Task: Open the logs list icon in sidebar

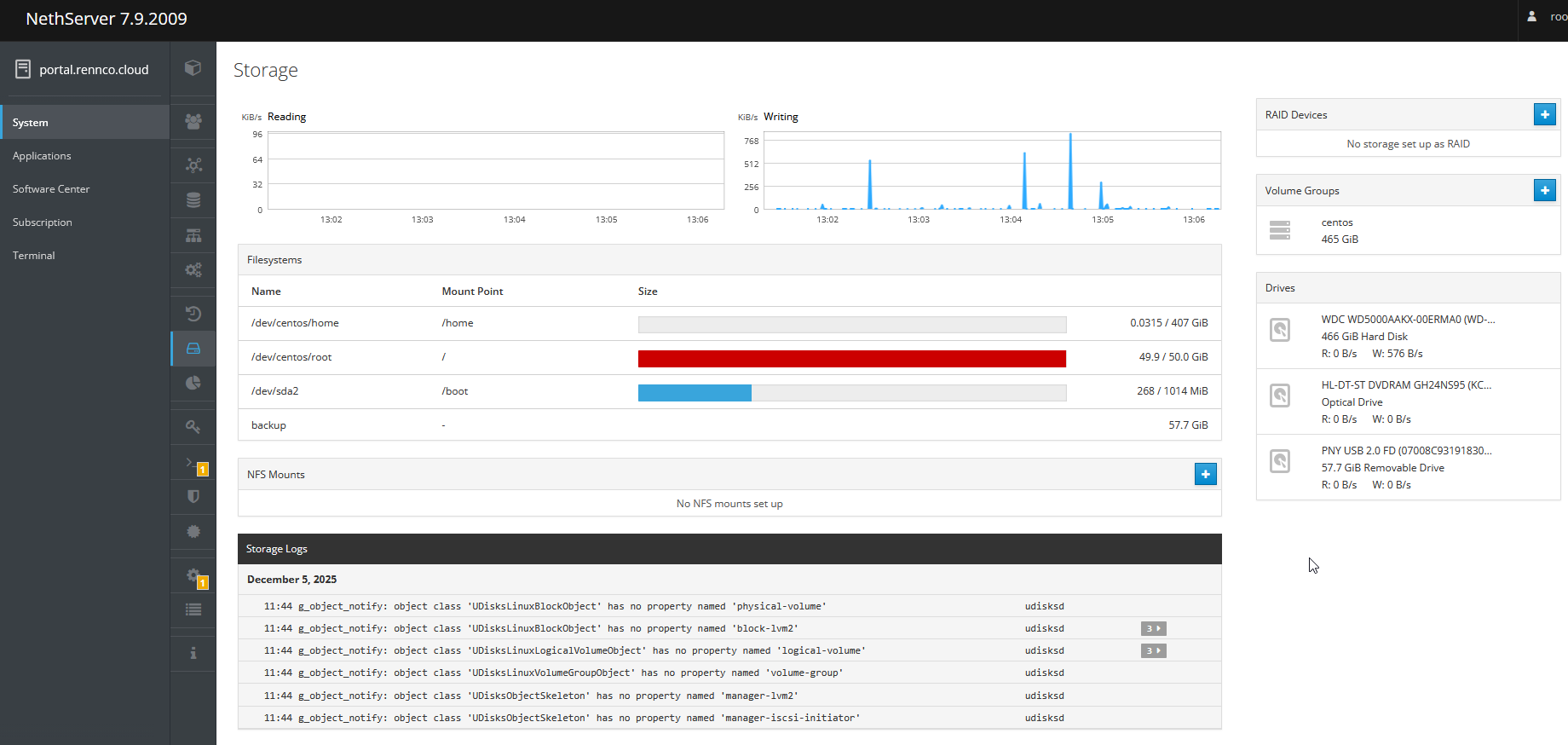Action: click(x=193, y=609)
